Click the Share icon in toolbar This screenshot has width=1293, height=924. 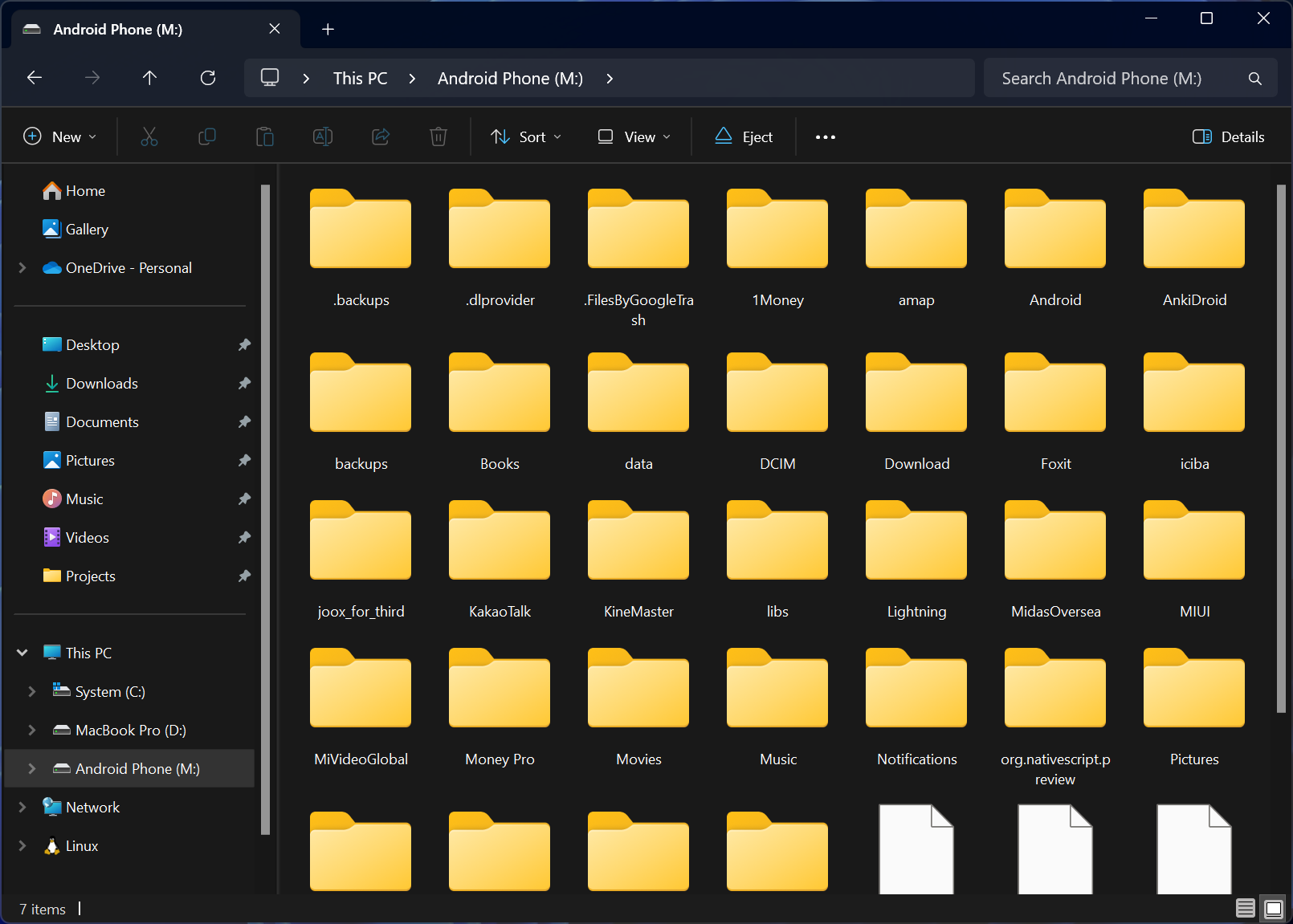point(381,137)
